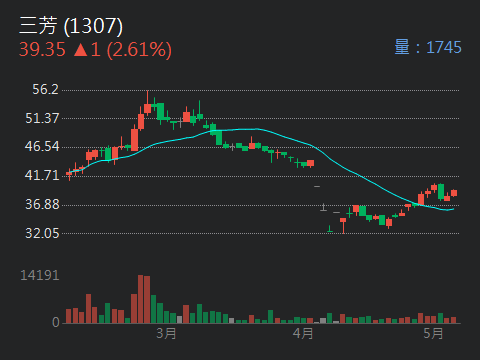This screenshot has width=480, height=360.
Task: Click the 5月 date axis marker
Action: (433, 333)
